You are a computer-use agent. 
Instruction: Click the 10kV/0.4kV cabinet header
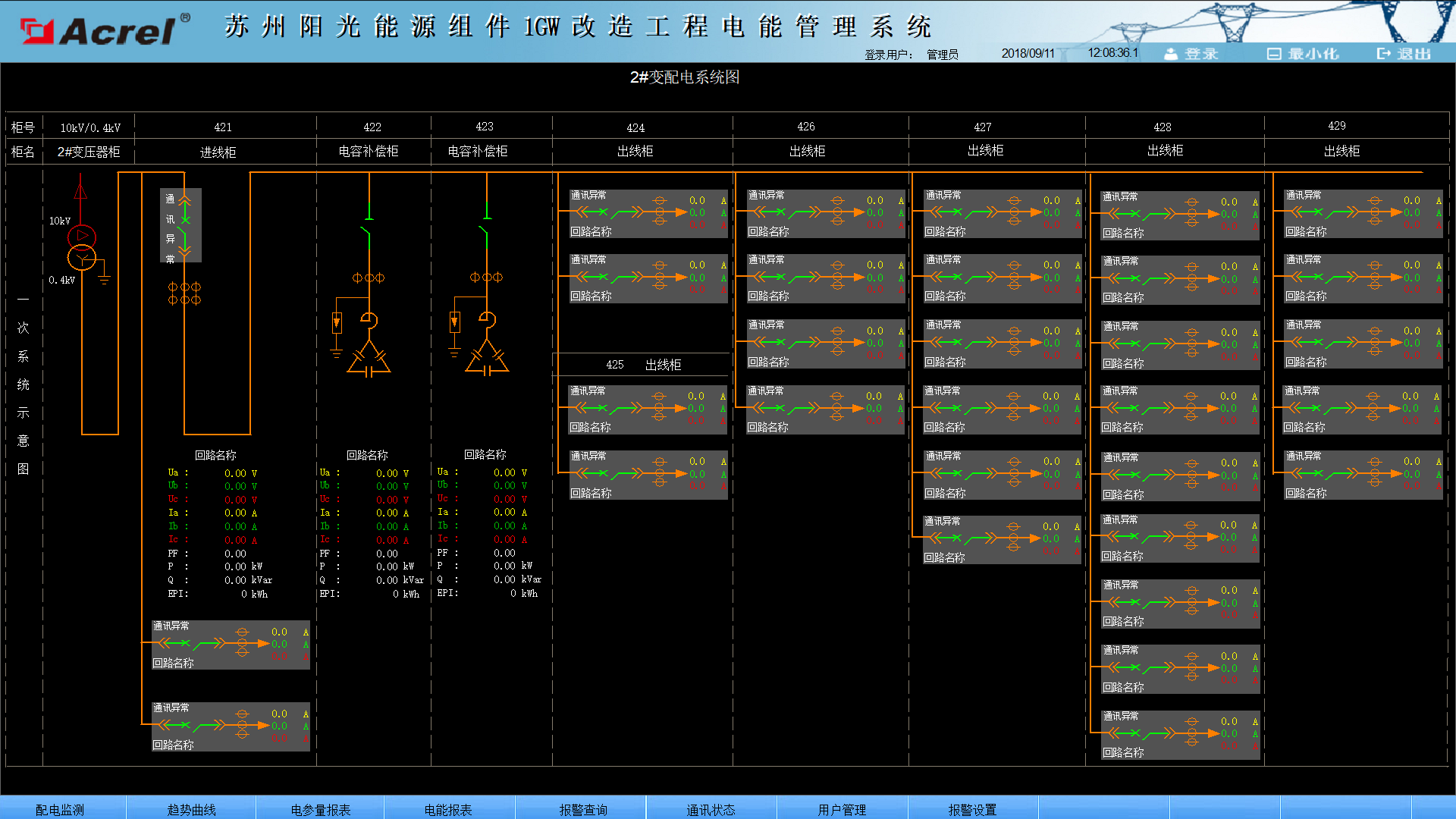click(90, 127)
